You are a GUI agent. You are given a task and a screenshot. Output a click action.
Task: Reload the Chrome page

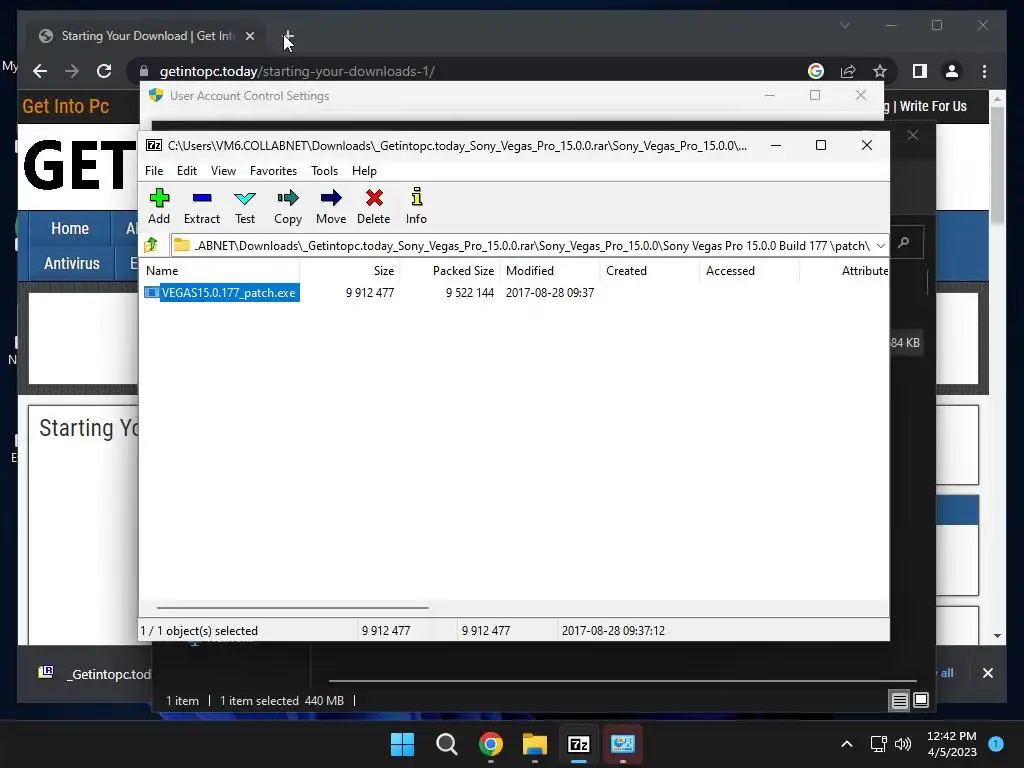pyautogui.click(x=104, y=71)
